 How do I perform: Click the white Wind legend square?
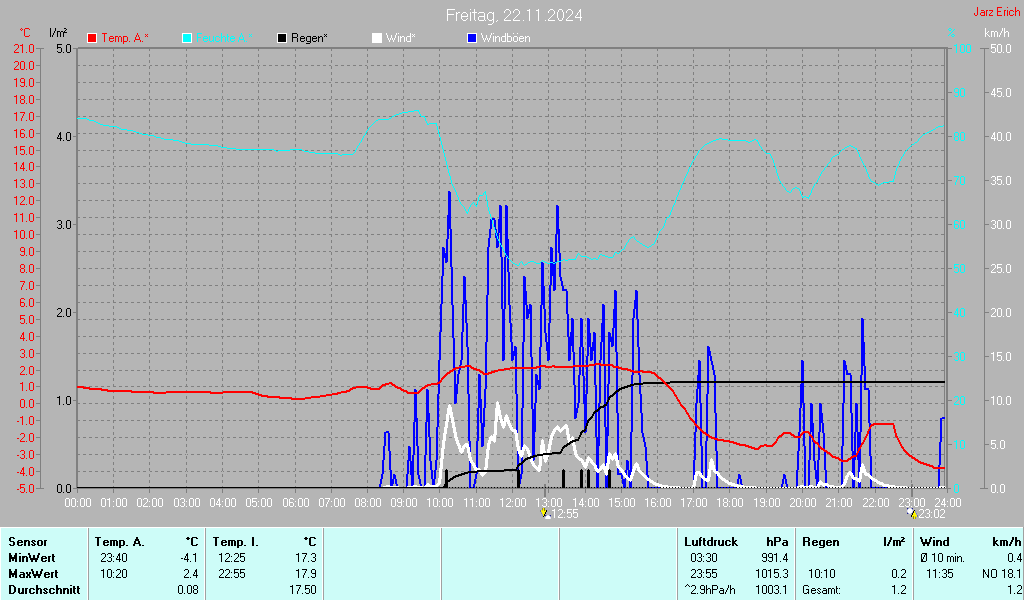click(377, 38)
